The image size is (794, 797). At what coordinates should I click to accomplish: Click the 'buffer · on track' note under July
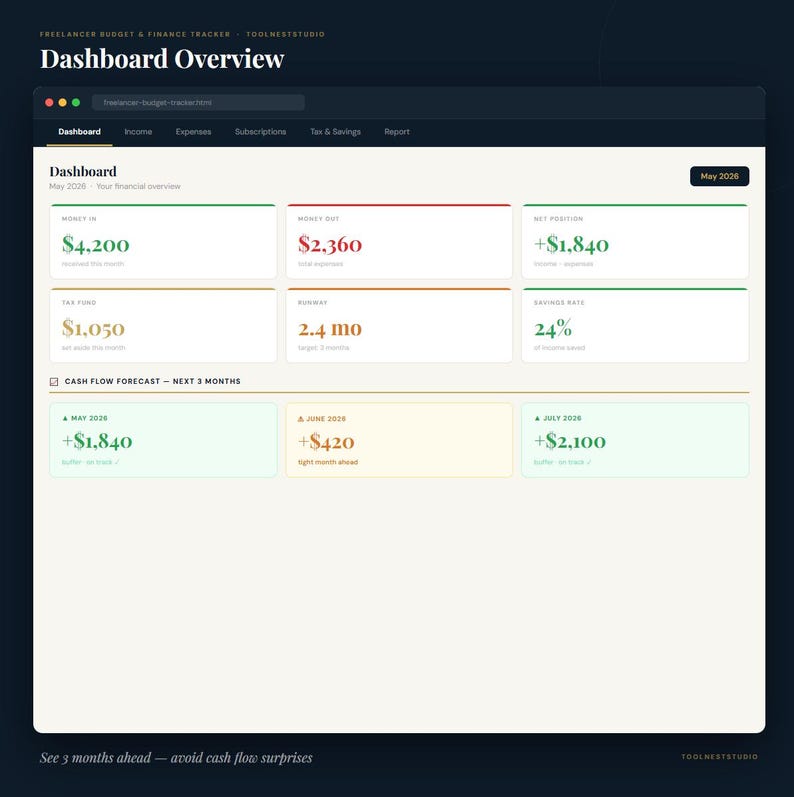click(562, 462)
